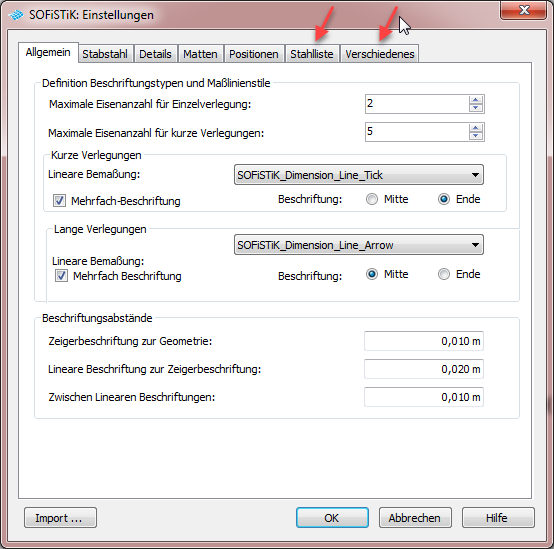Switch to the Allgemein tab
Viewport: 554px width, 549px height.
[48, 52]
